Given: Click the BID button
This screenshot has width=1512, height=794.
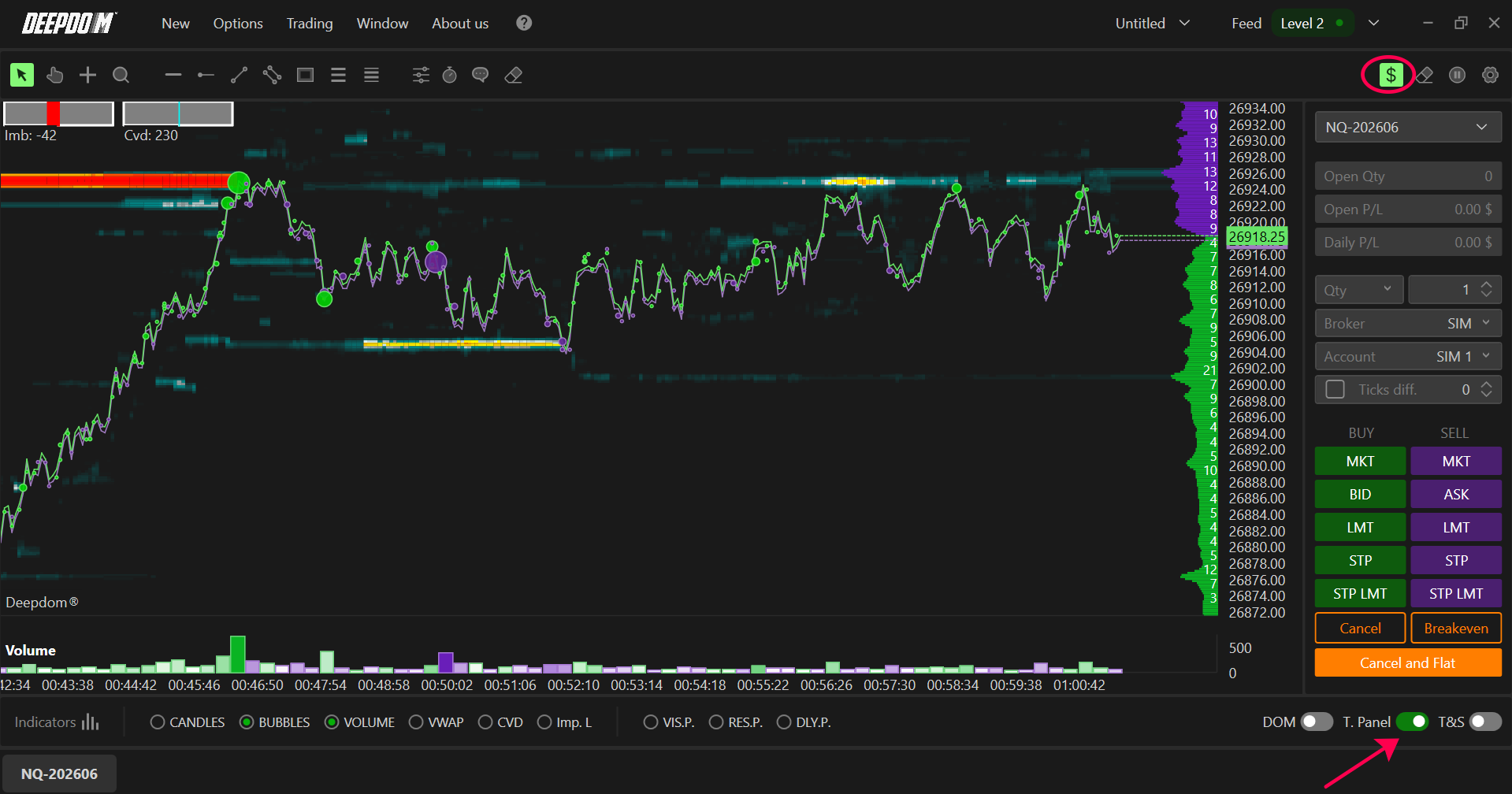Looking at the screenshot, I should pos(1360,494).
